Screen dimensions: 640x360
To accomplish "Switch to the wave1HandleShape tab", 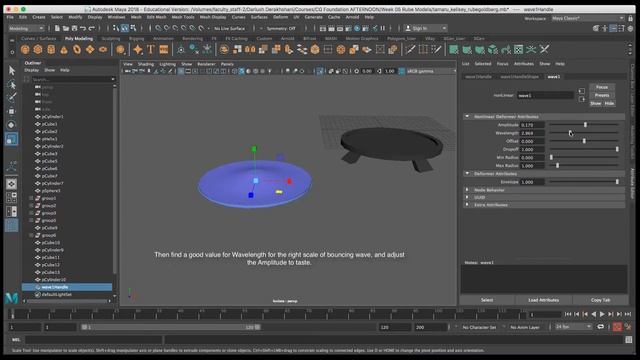I will click(x=519, y=77).
